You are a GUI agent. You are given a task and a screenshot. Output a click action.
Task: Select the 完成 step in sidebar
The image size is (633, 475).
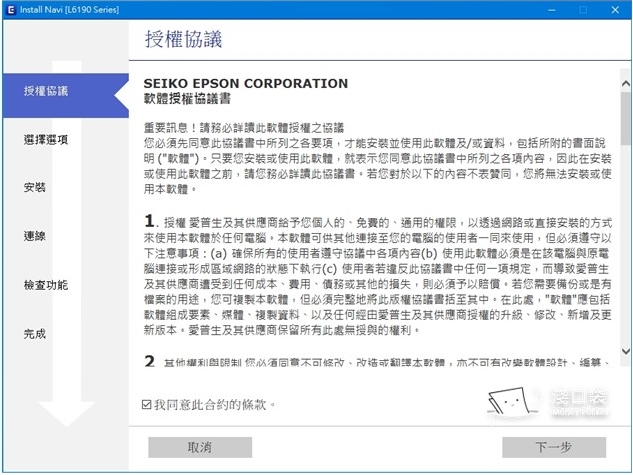[35, 334]
